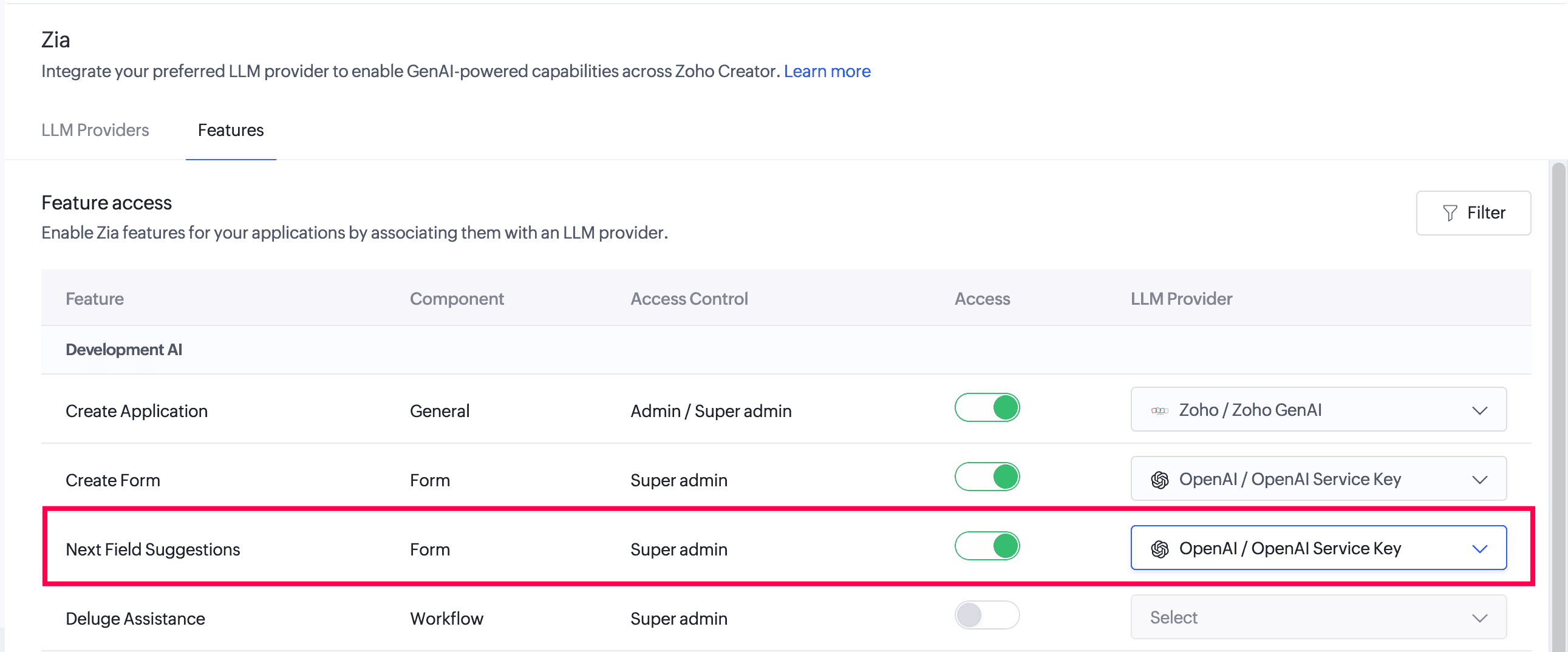1568x652 pixels.
Task: Toggle off Next Field Suggestions access
Action: point(987,546)
